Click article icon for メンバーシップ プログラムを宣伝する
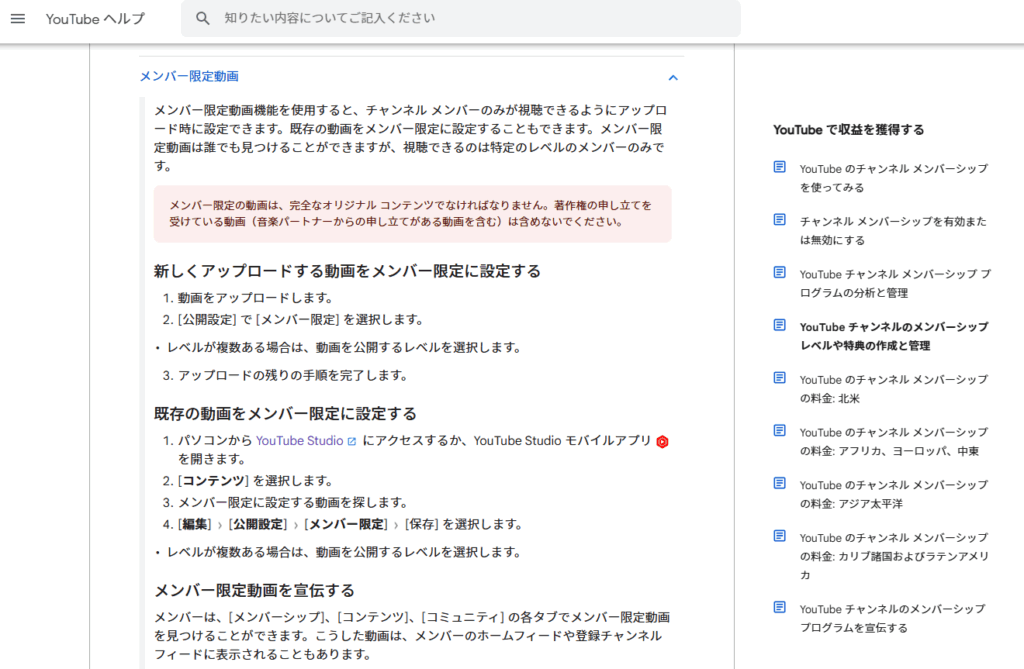1024x669 pixels. click(x=780, y=608)
